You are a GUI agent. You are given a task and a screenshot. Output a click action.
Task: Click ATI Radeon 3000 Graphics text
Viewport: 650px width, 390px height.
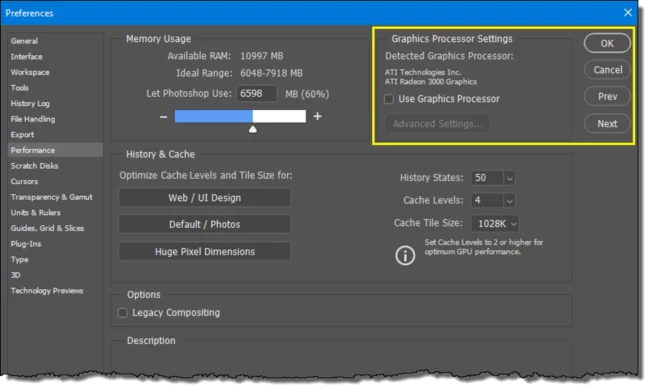pyautogui.click(x=430, y=82)
